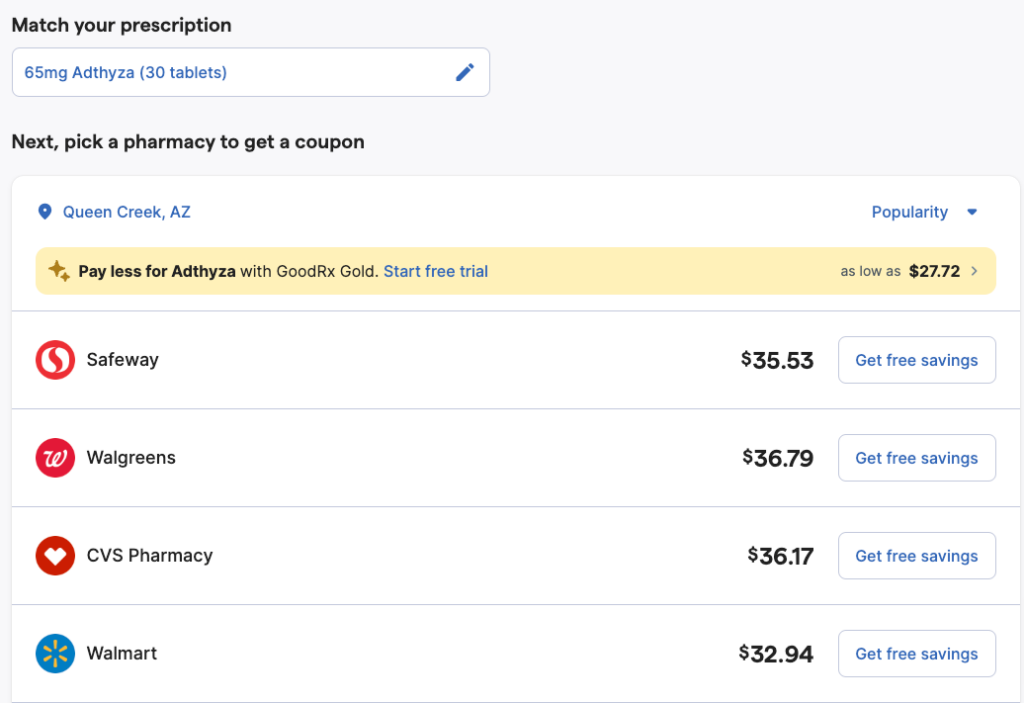Expand the sort arrow next to Popularity

(972, 212)
